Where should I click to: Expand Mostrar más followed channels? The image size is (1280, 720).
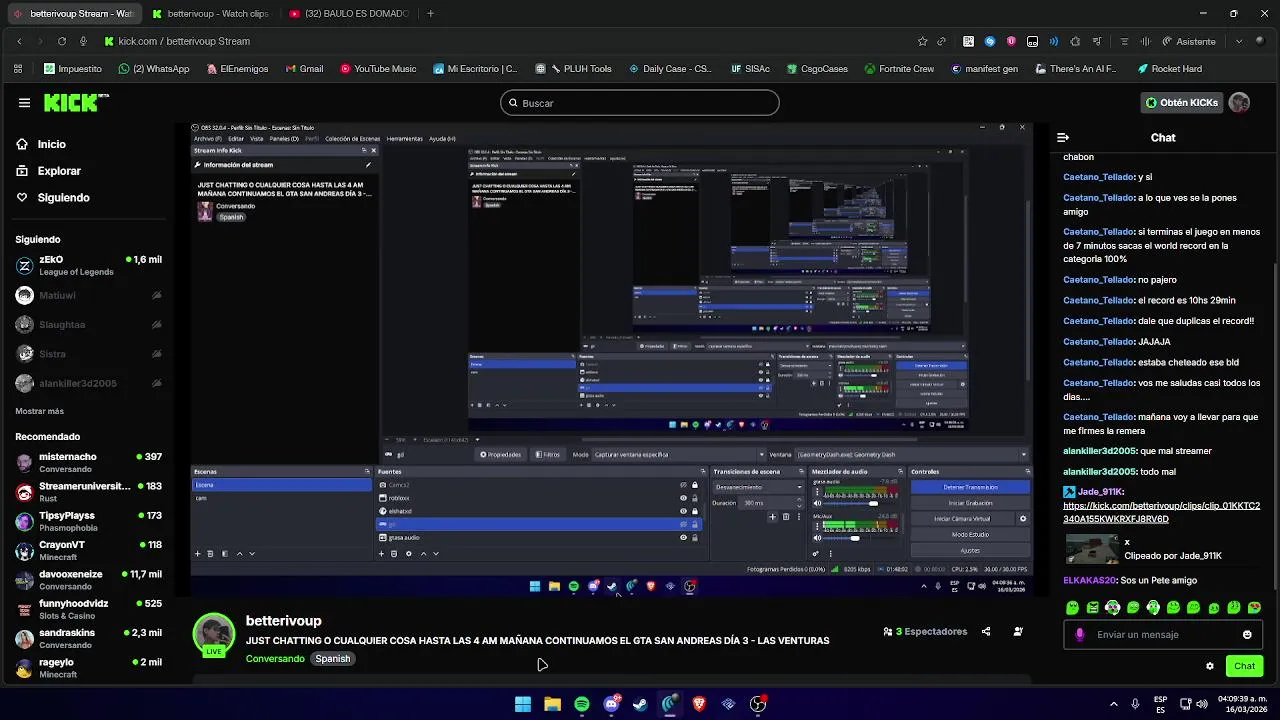point(39,411)
